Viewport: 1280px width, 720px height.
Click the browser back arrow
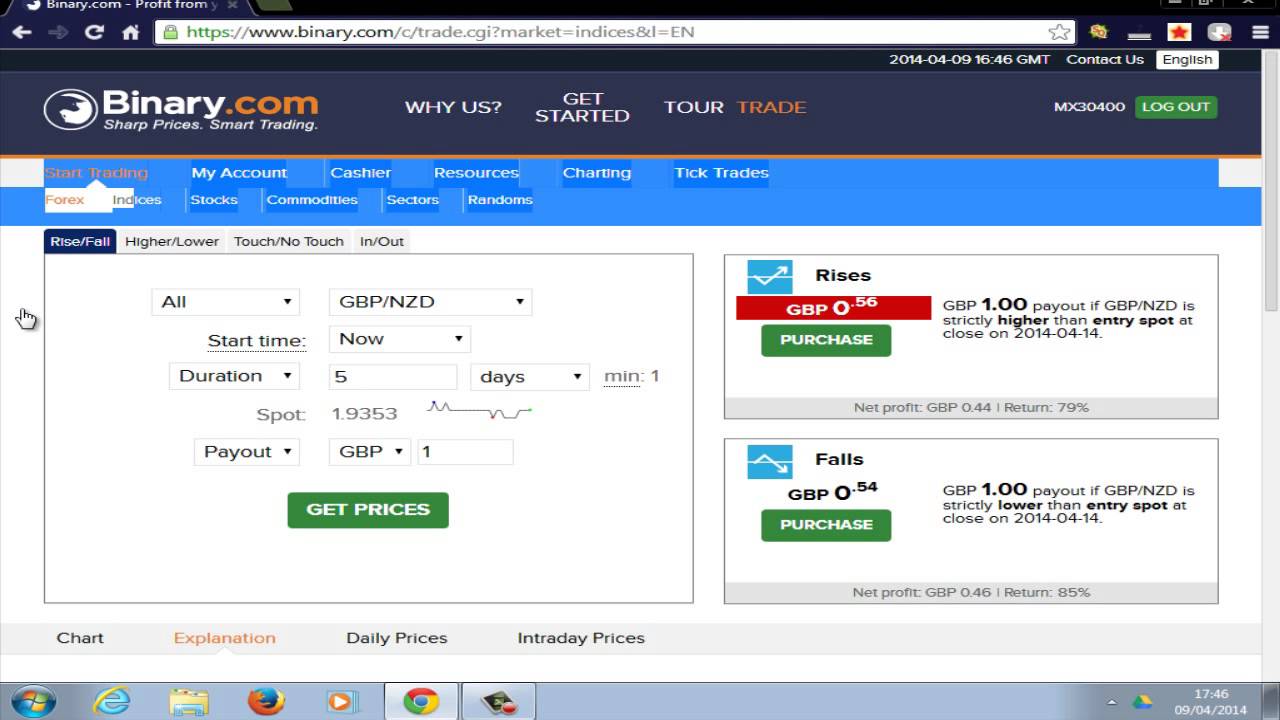(x=22, y=32)
